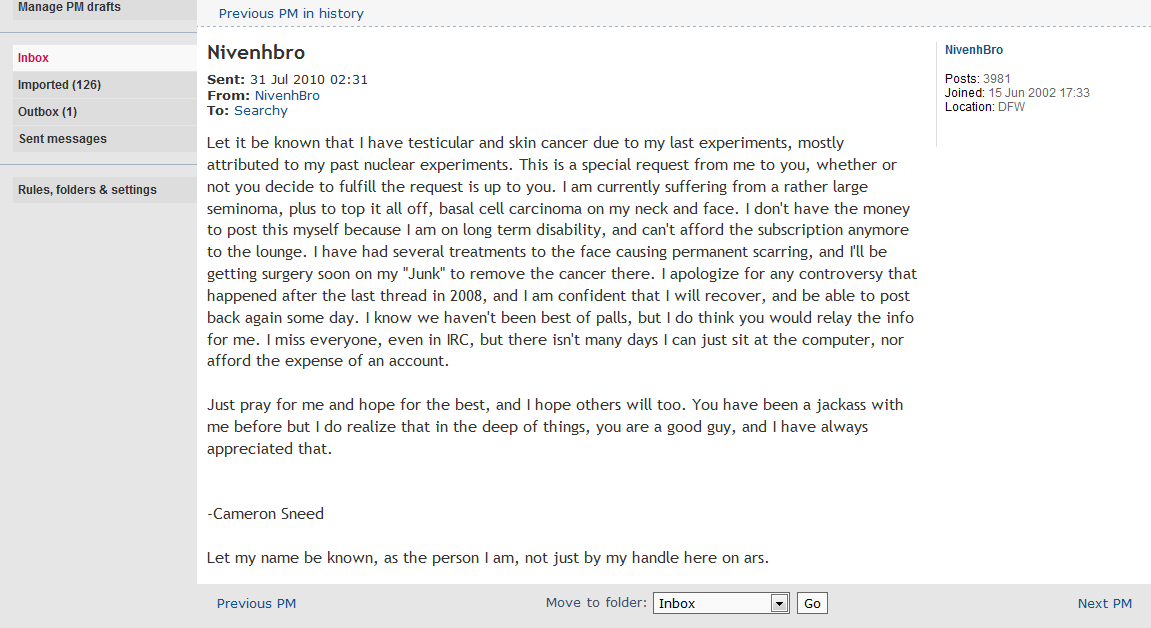Open Sent messages folder

point(62,139)
